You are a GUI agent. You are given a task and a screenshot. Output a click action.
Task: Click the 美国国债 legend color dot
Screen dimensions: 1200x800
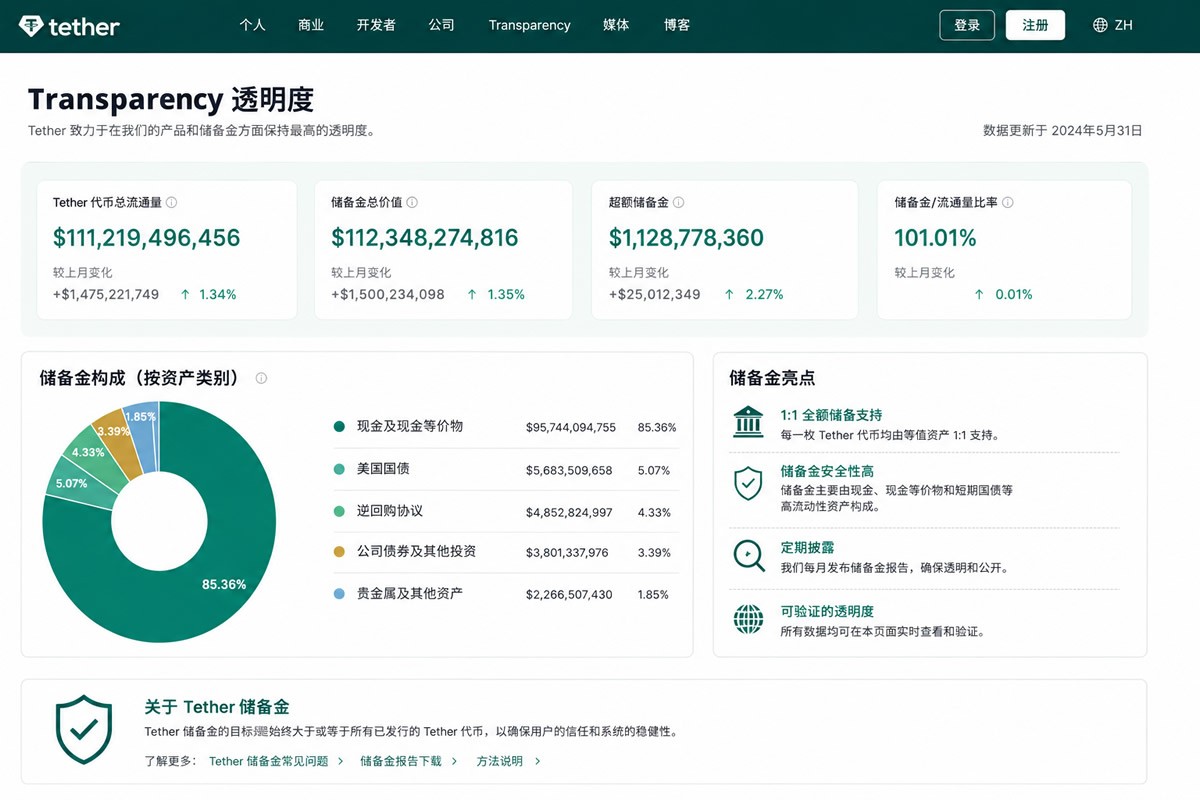pos(339,469)
